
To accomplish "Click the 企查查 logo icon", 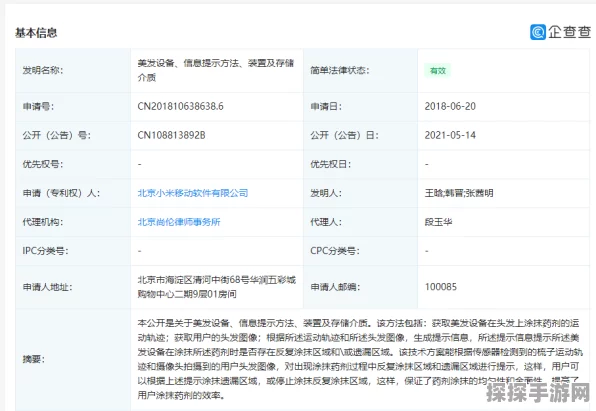I will pos(538,32).
